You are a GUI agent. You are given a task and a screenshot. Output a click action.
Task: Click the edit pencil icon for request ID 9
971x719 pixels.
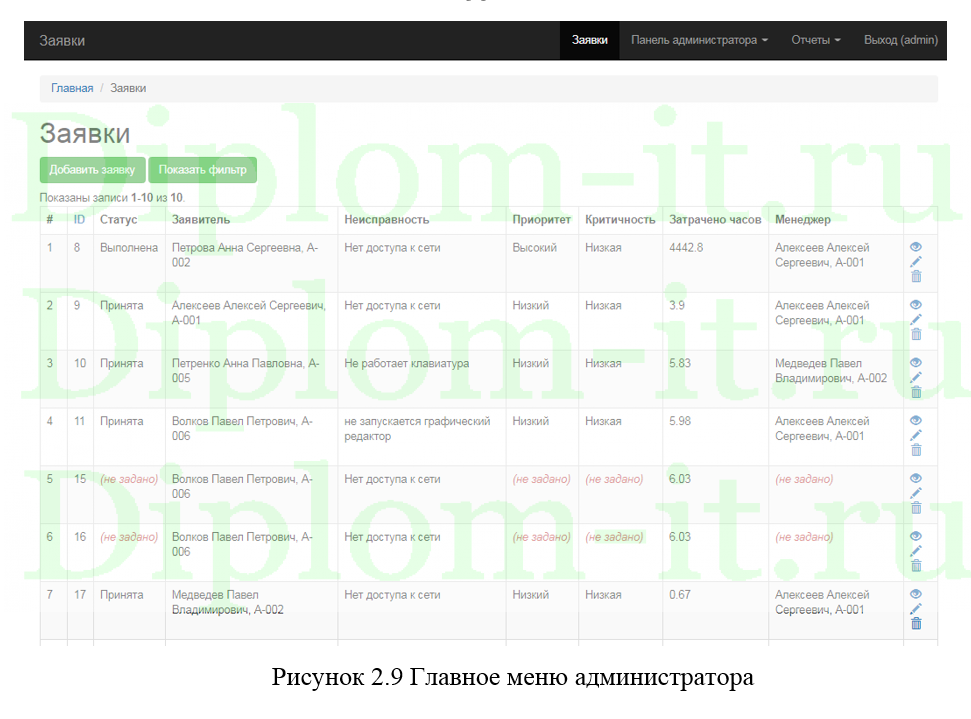tap(915, 320)
